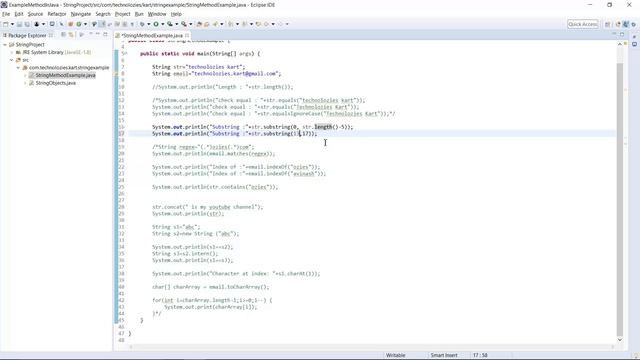Open the Window menu
640x360 pixels.
click(x=157, y=14)
